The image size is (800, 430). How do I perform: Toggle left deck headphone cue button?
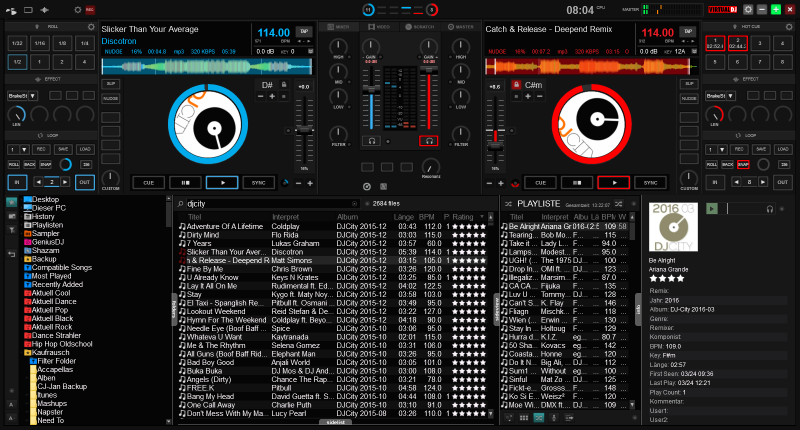pos(371,141)
